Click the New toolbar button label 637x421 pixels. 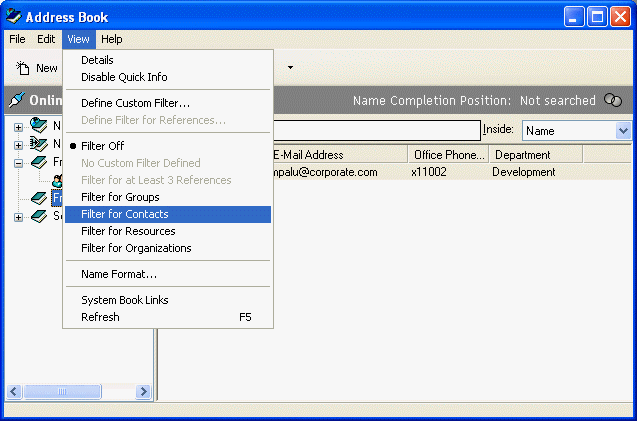(47, 68)
